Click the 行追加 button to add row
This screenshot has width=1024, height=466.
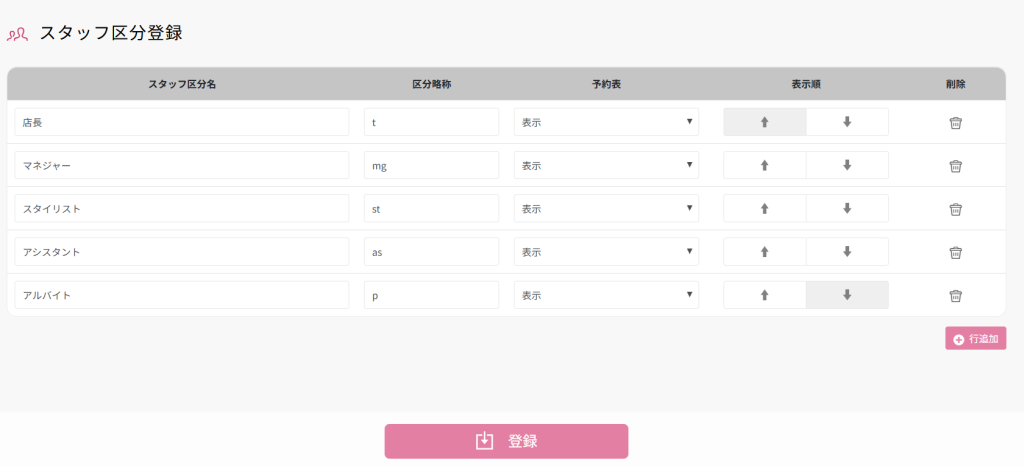tap(975, 339)
